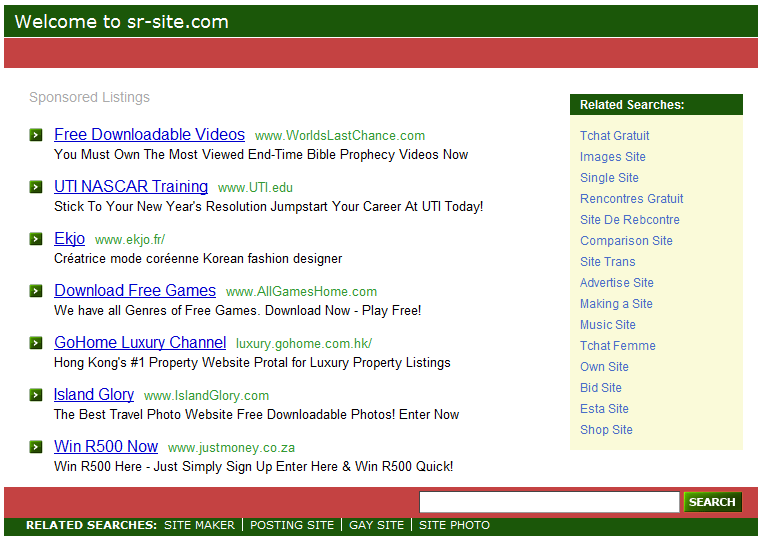The height and width of the screenshot is (540, 763).
Task: Click the www.UTI.edu URL
Action: click(x=255, y=188)
